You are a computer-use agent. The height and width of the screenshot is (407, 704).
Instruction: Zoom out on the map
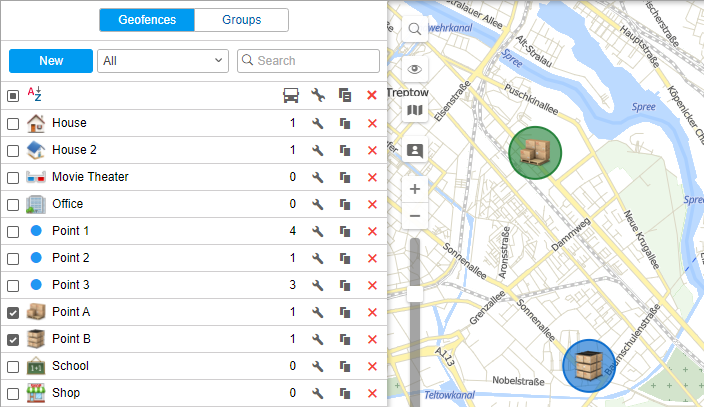pyautogui.click(x=415, y=216)
